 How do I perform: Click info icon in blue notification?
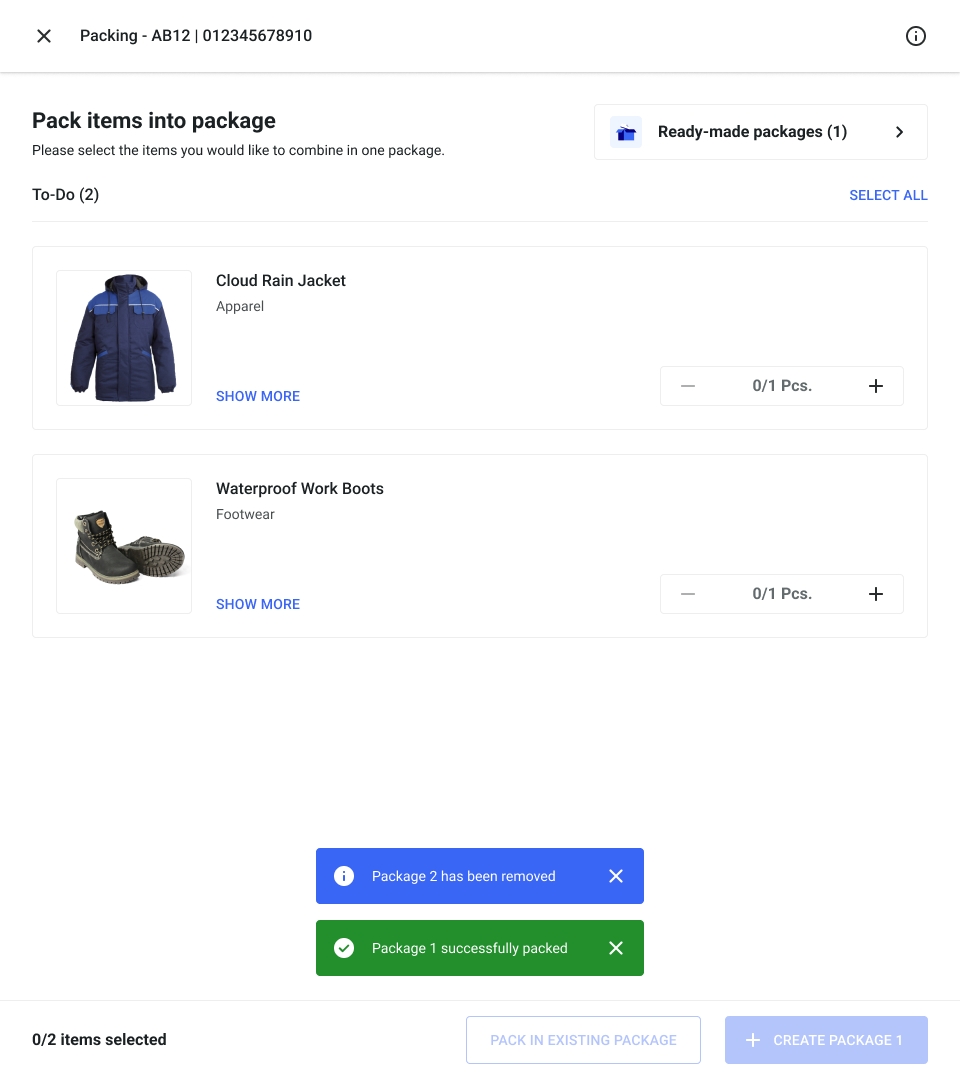tap(344, 876)
